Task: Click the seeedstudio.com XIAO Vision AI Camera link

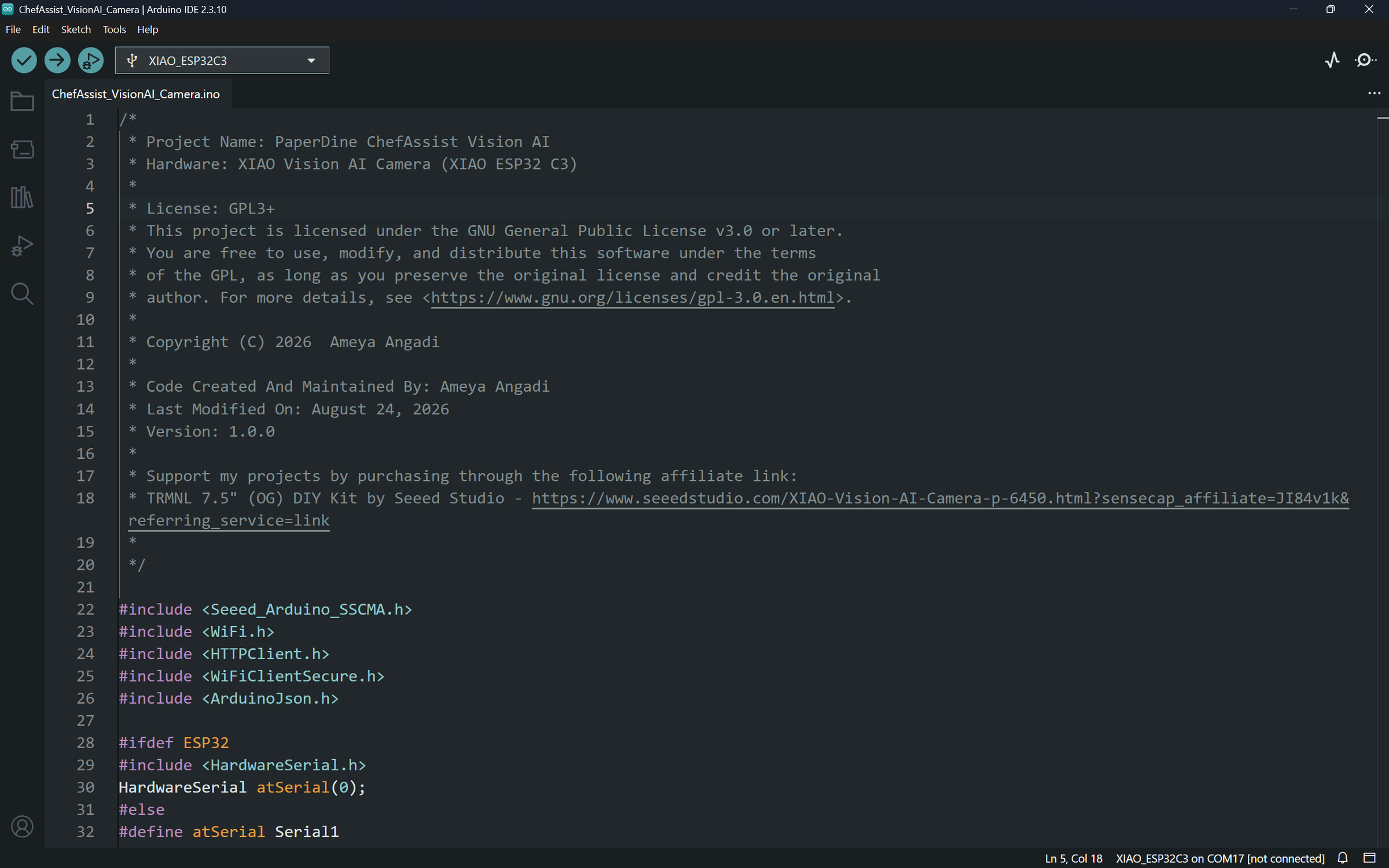Action: pyautogui.click(x=940, y=498)
